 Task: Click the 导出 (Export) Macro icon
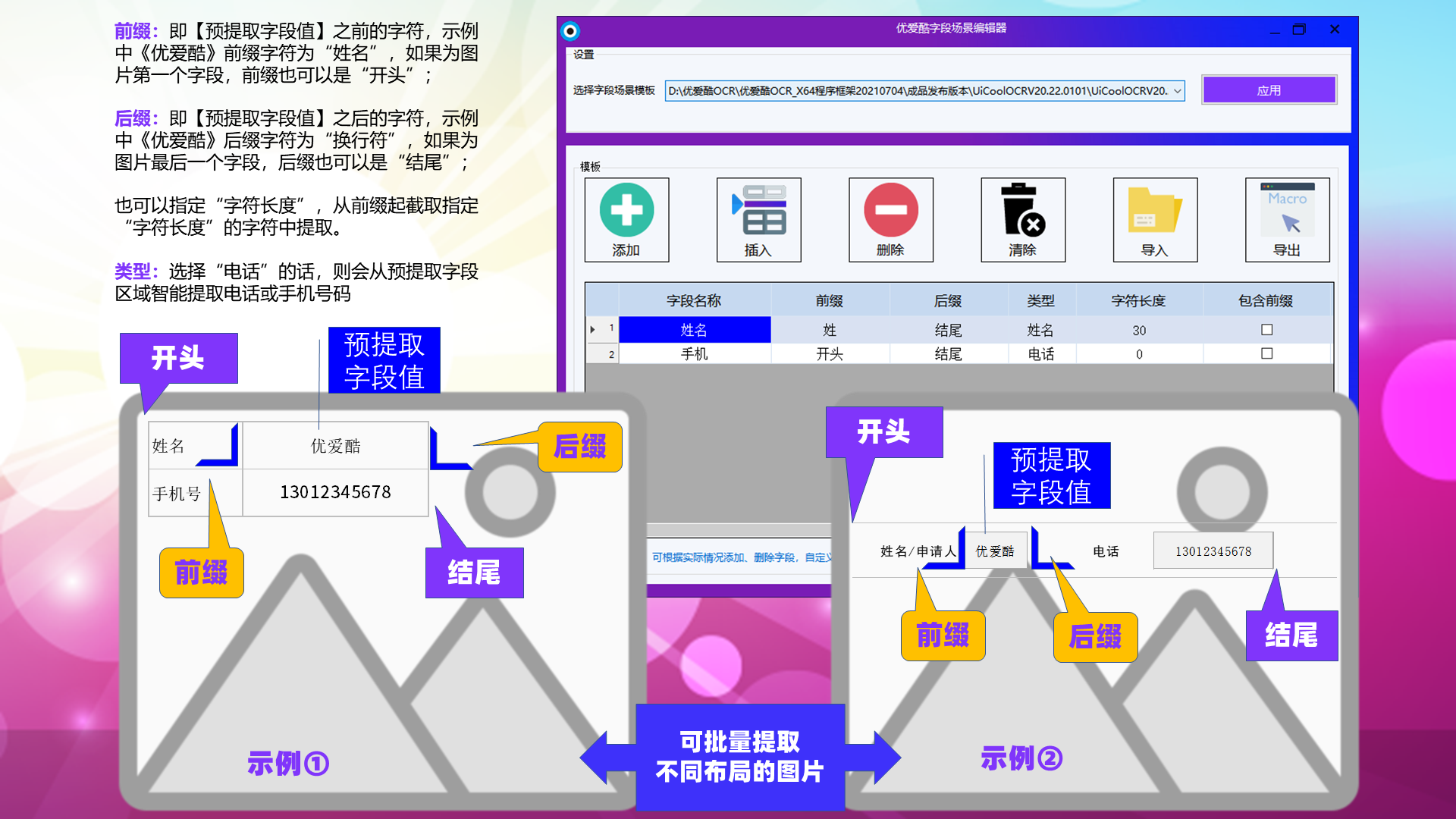pos(1287,211)
